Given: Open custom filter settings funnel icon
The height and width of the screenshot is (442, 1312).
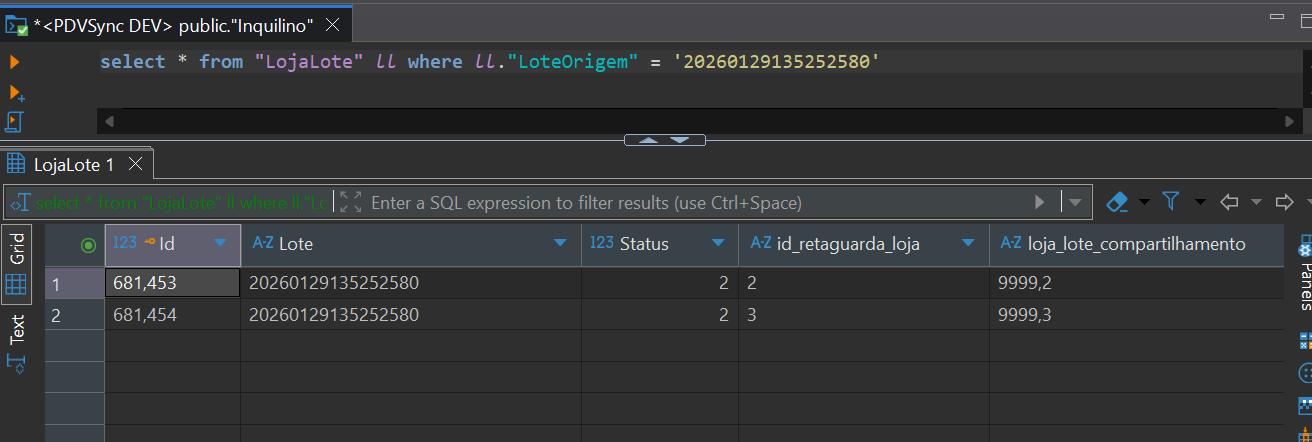Looking at the screenshot, I should (1171, 202).
